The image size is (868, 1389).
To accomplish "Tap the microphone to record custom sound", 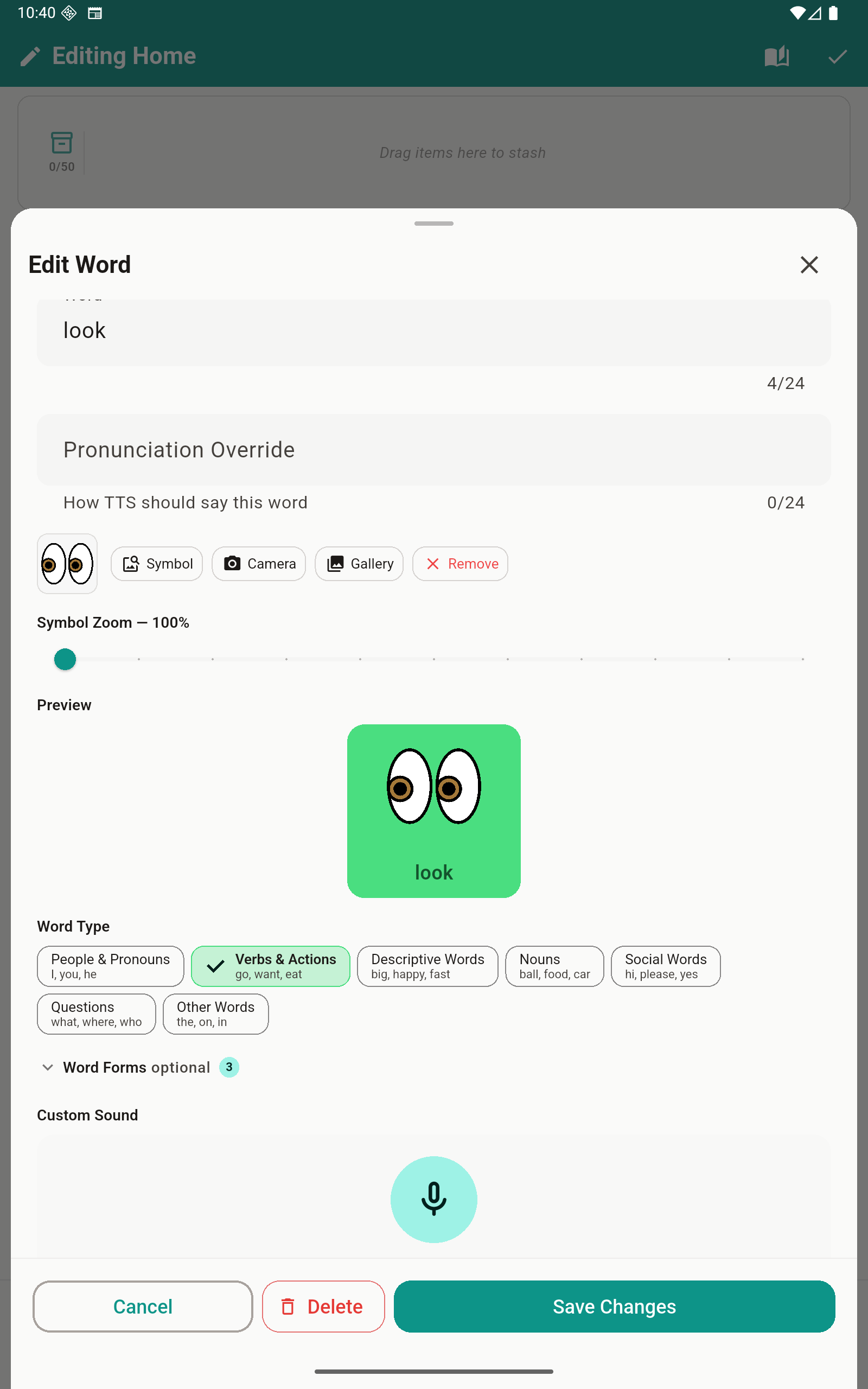I will [433, 1199].
